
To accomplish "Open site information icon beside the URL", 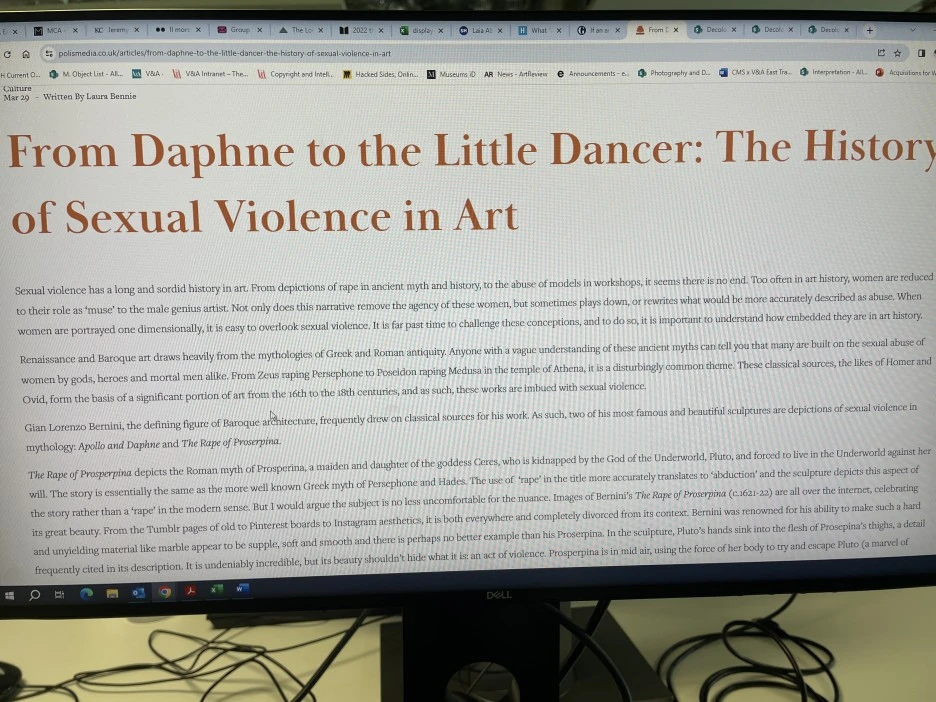I will click(48, 54).
